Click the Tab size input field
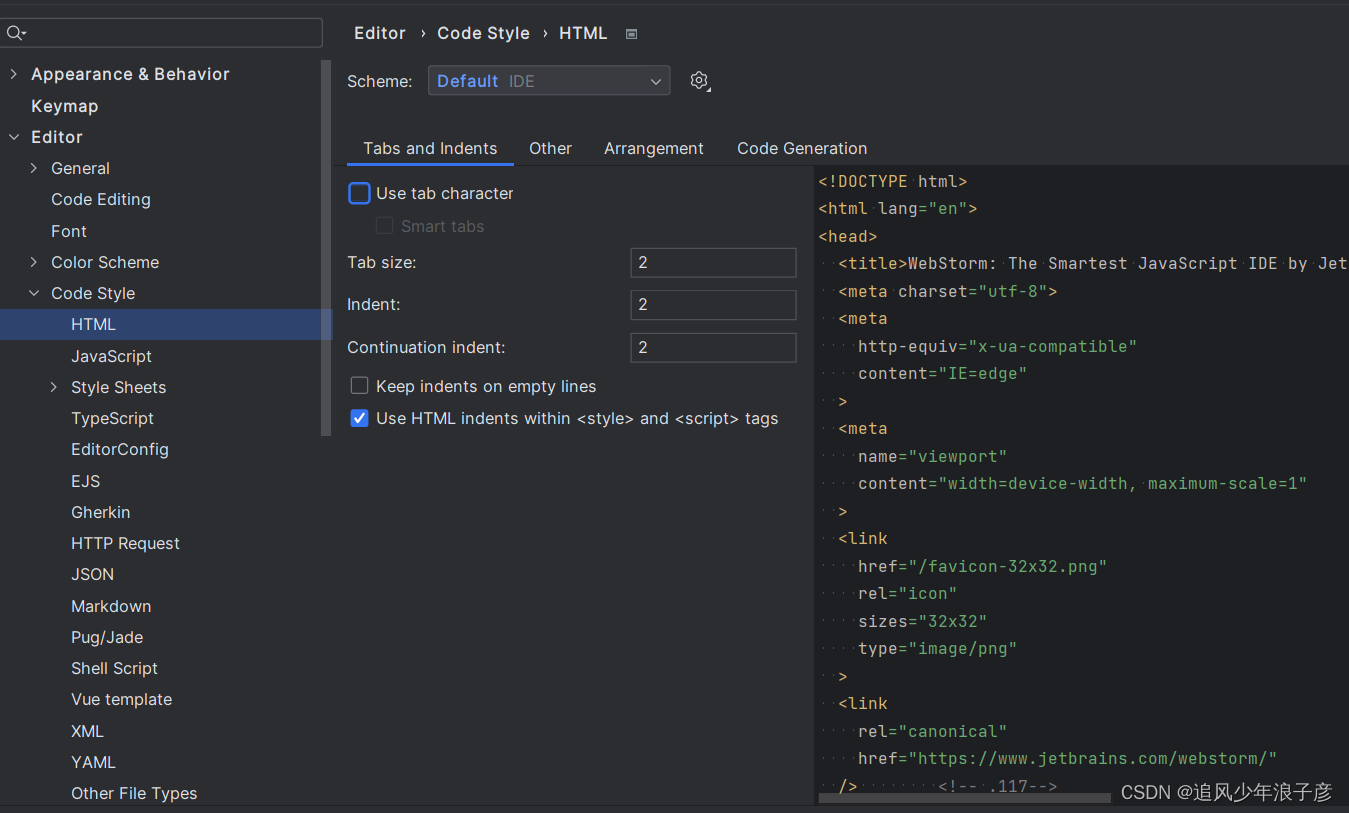 point(712,262)
